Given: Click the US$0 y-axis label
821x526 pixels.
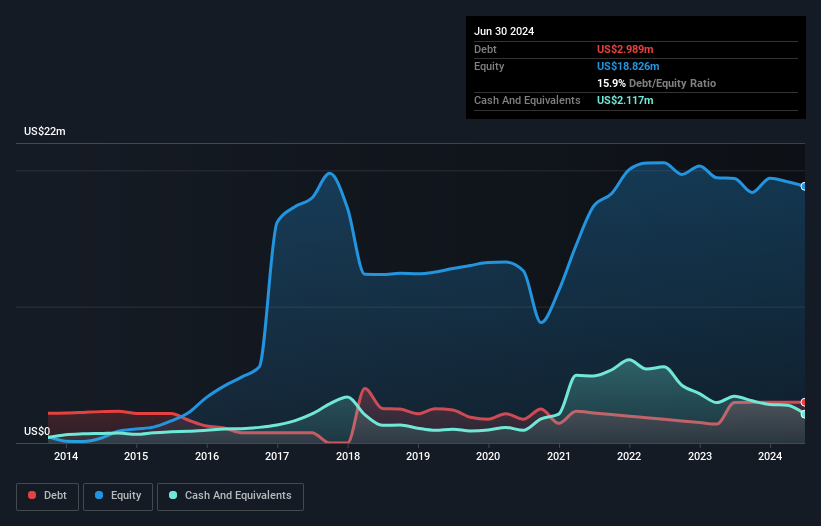Looking at the screenshot, I should point(37,431).
